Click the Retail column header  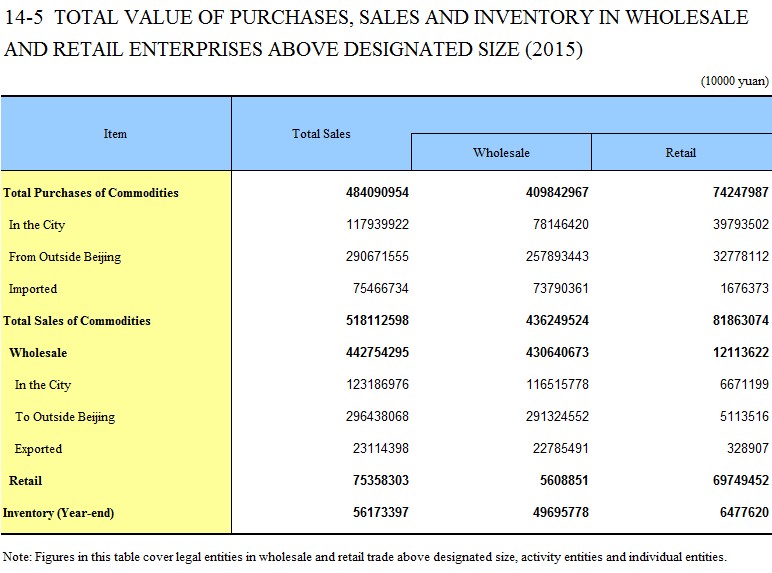point(681,153)
